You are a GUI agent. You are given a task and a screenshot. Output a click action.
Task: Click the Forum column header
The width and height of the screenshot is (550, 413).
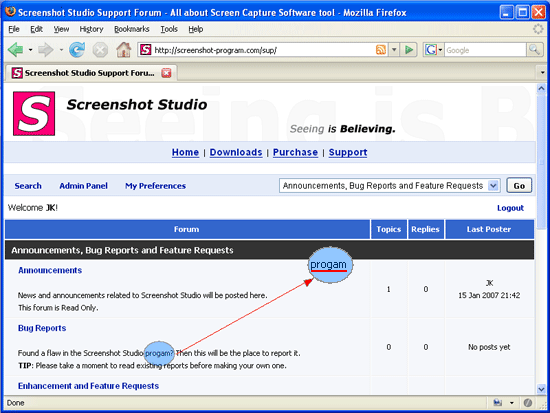click(187, 229)
